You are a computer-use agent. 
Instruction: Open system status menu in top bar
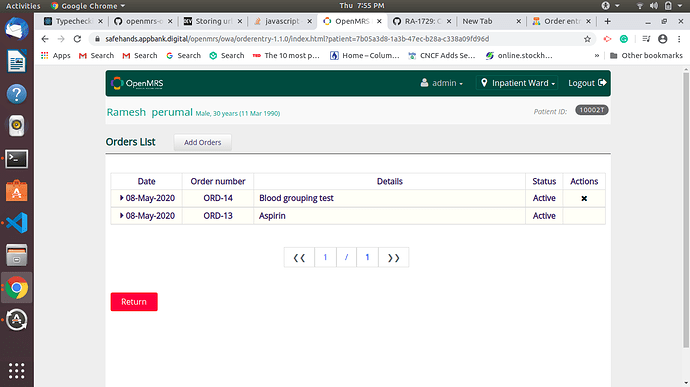660,6
